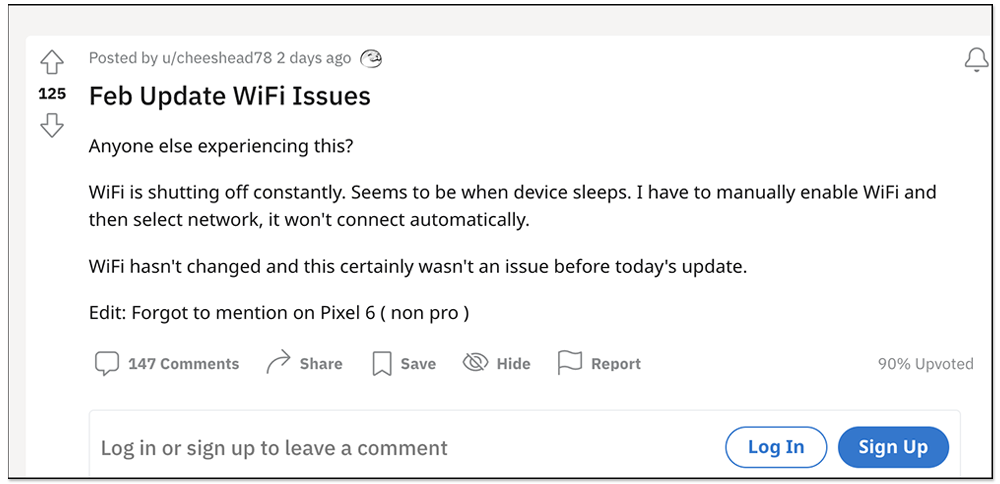This screenshot has width=1000, height=484.
Task: Click the "2 days ago" timestamp
Action: (314, 58)
